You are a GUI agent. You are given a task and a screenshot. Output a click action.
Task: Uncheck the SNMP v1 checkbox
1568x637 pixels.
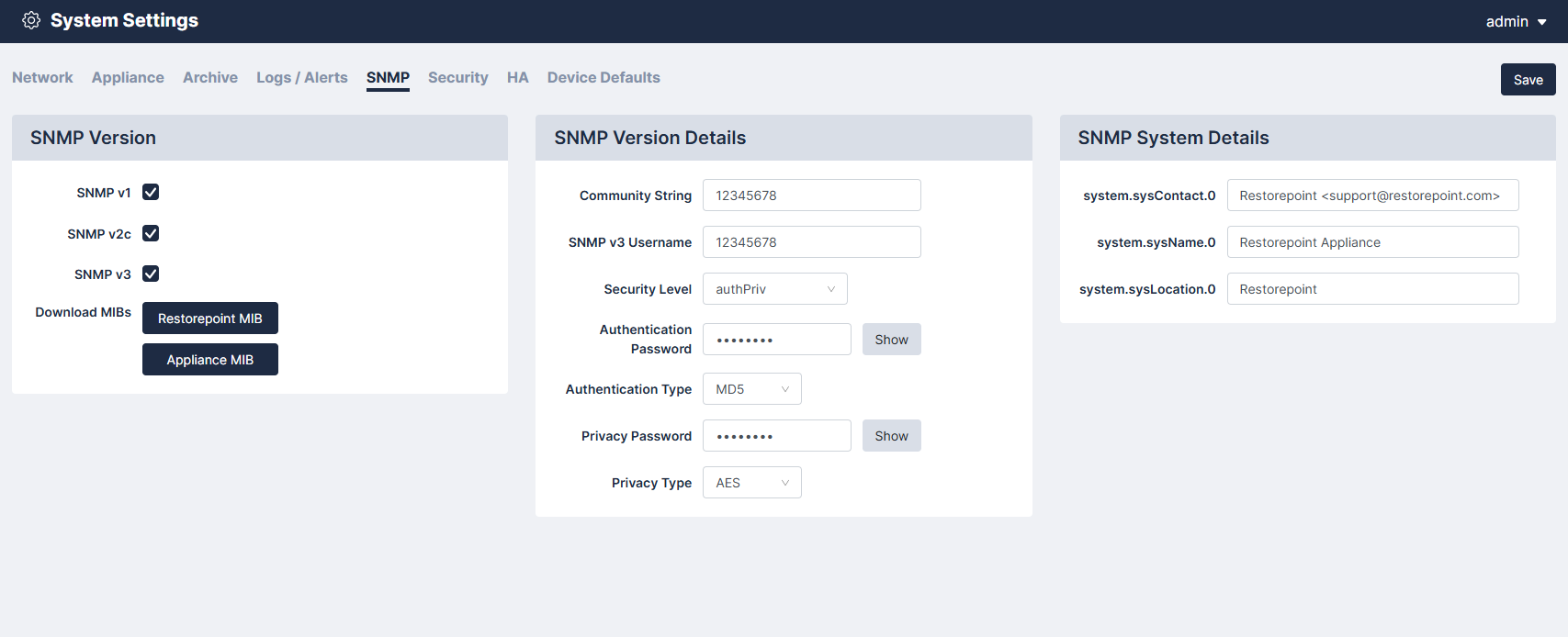click(x=151, y=192)
